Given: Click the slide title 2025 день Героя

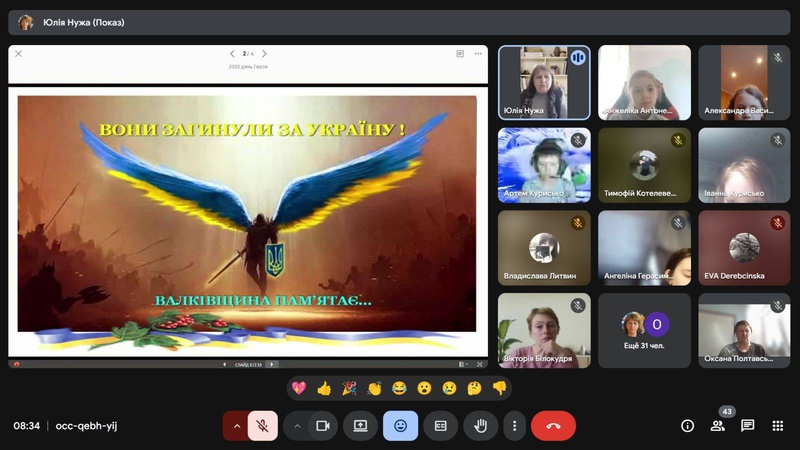Looking at the screenshot, I should point(248,66).
